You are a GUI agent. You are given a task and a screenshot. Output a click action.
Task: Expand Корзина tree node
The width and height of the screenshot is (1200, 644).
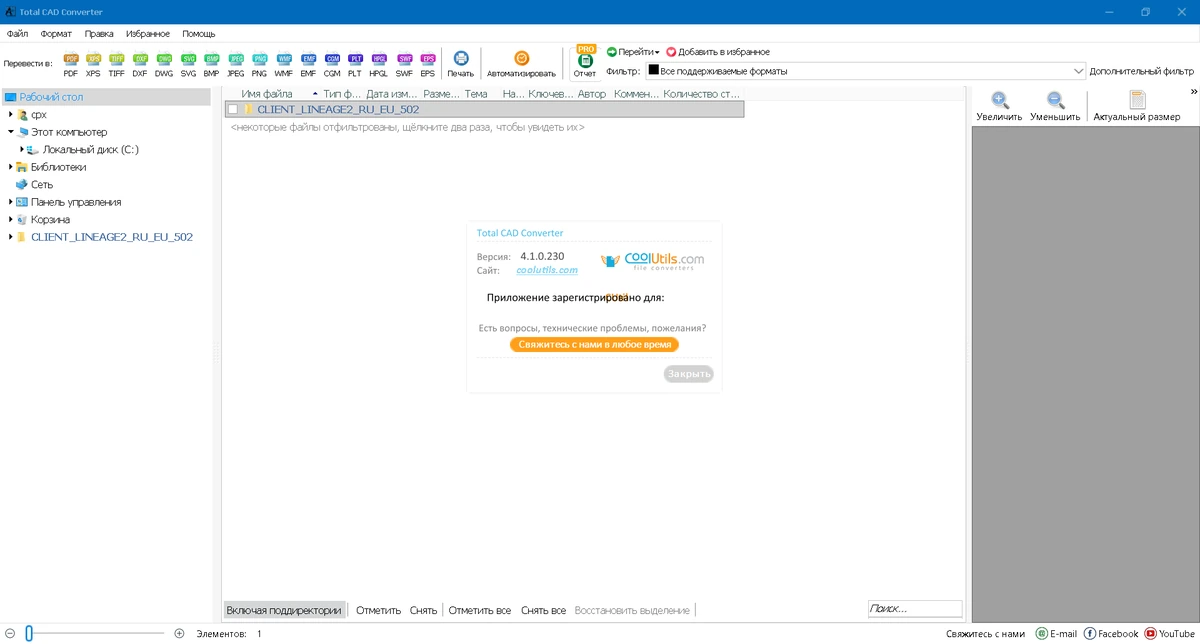click(10, 219)
